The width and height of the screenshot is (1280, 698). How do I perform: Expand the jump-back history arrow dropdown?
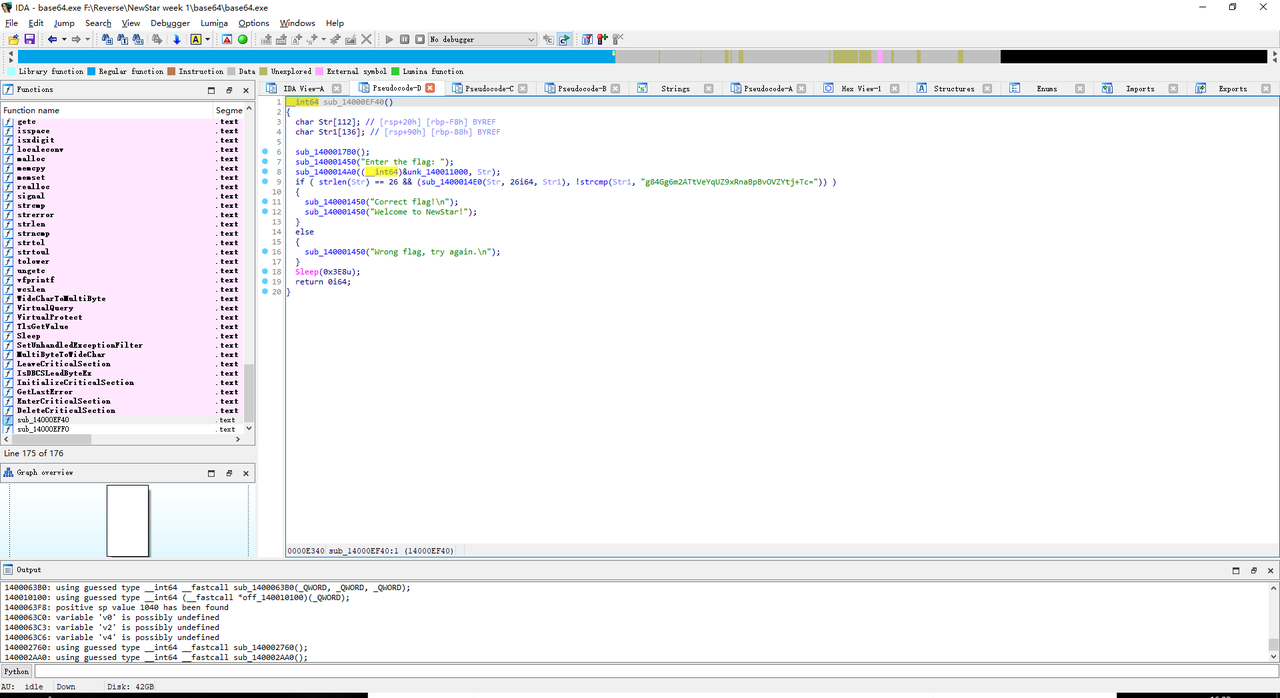pos(64,39)
